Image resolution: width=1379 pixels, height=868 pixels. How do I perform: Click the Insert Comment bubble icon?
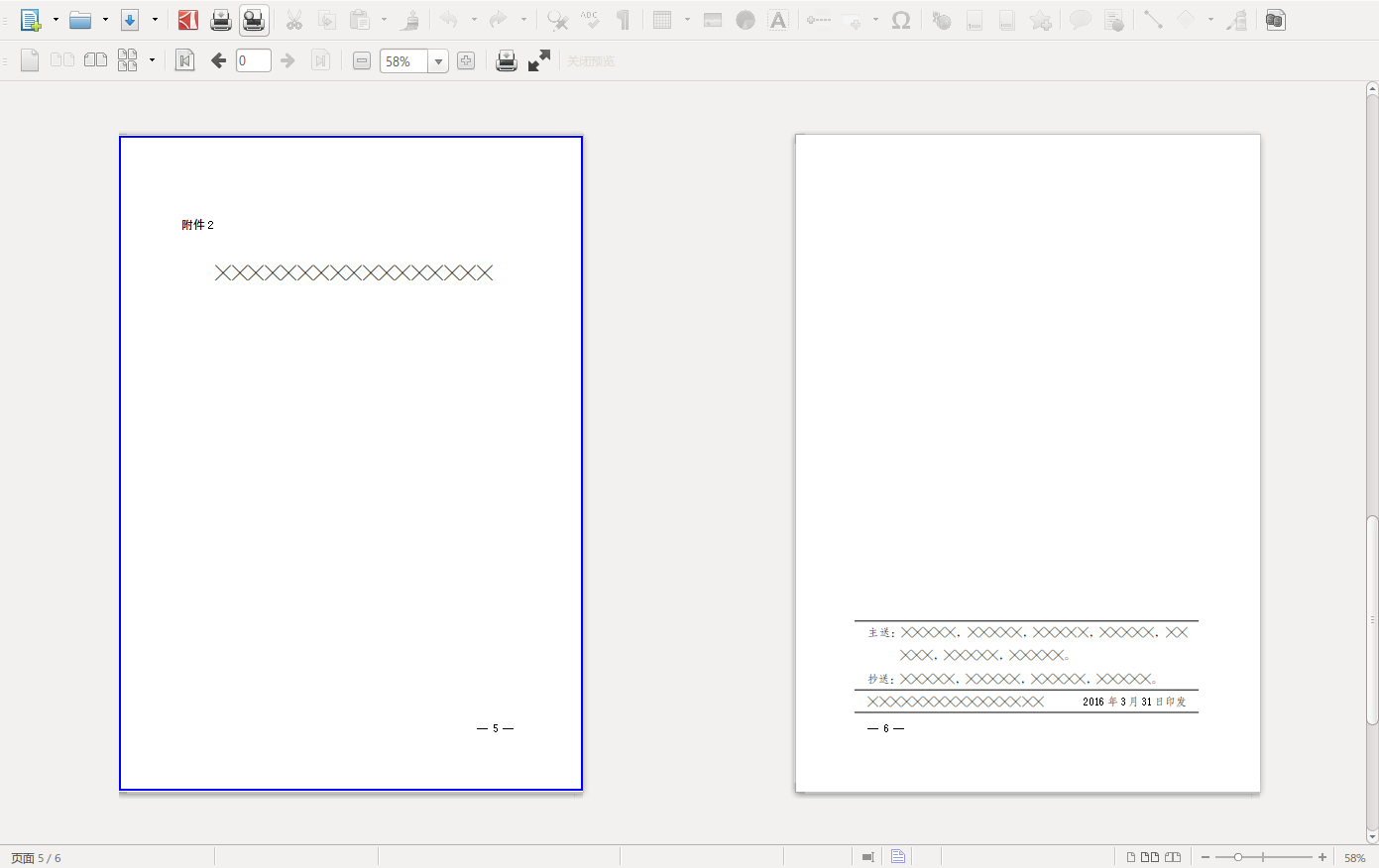pyautogui.click(x=1081, y=20)
